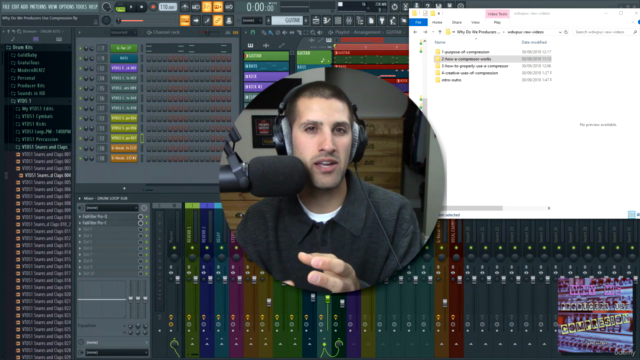640x360 pixels.
Task: Open the TOOLS menu
Action: [82, 7]
